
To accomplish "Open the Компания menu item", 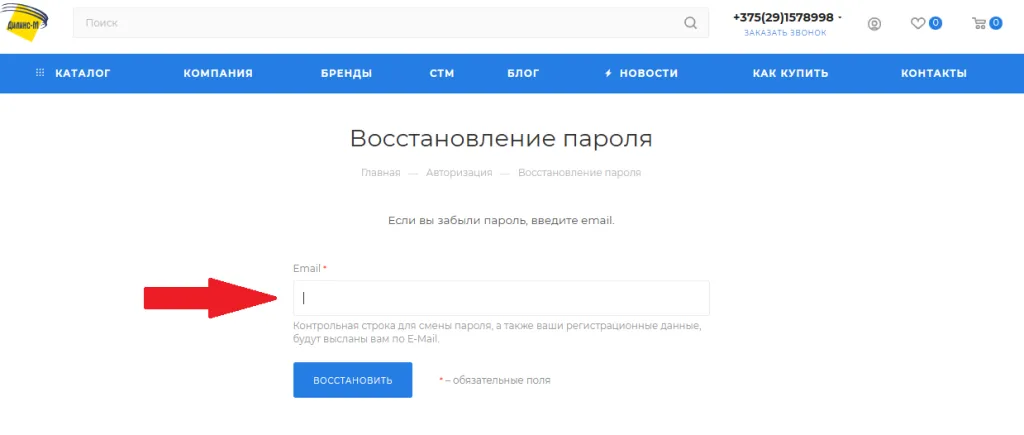I will pos(218,73).
